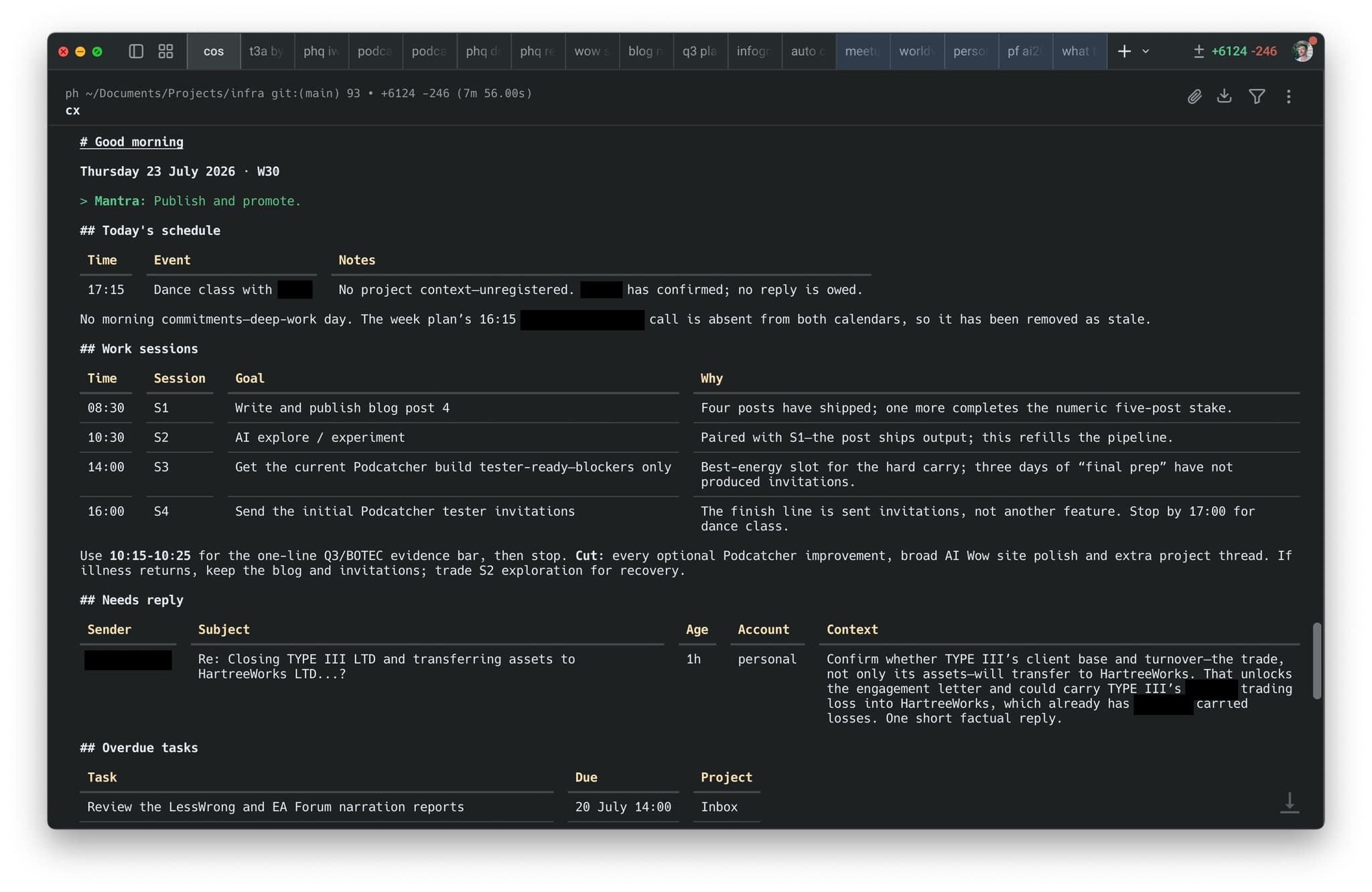Click the bold '10:15-10:25' time range
This screenshot has width=1372, height=892.
coord(150,556)
